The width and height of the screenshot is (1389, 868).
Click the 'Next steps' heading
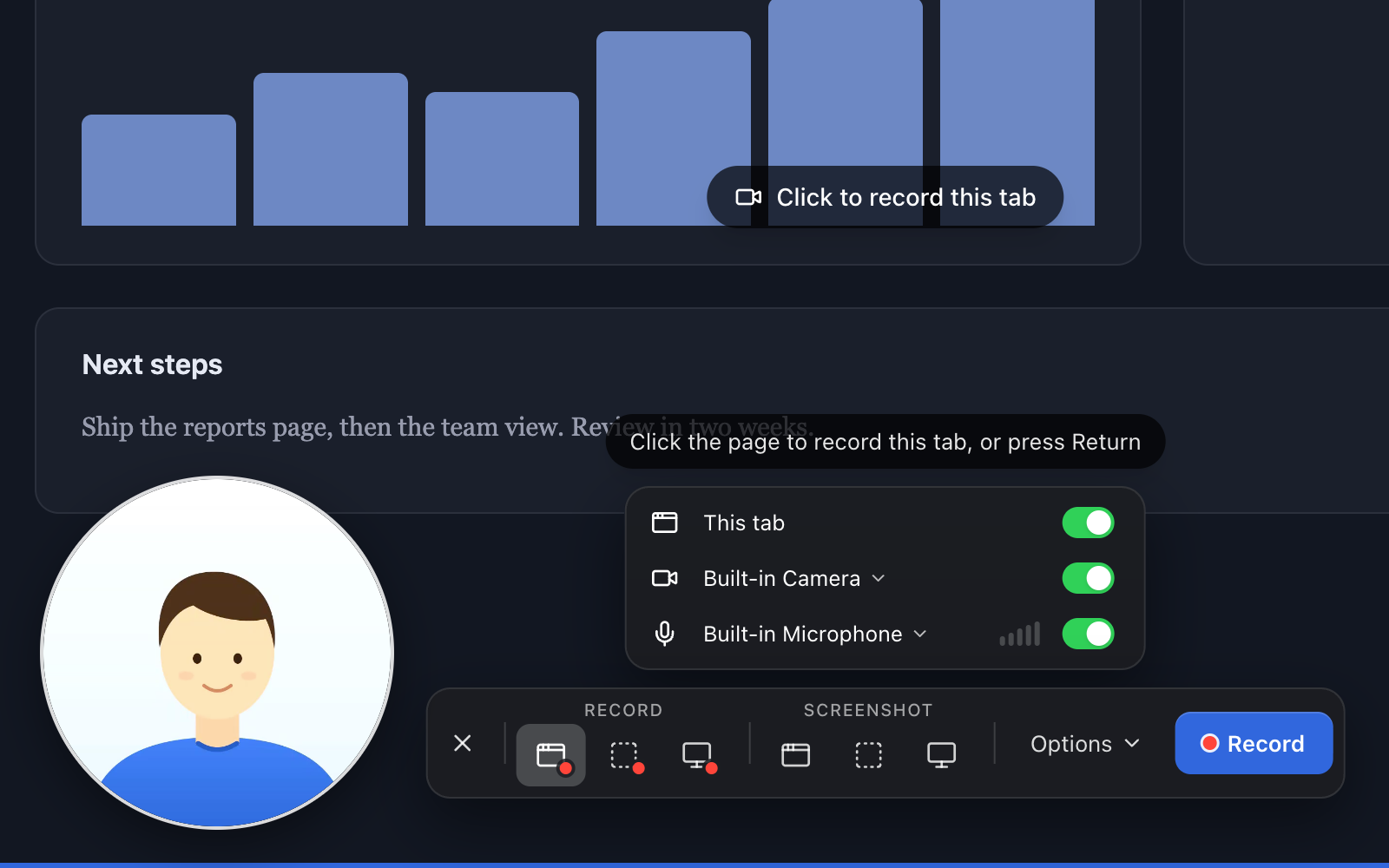[x=152, y=365]
